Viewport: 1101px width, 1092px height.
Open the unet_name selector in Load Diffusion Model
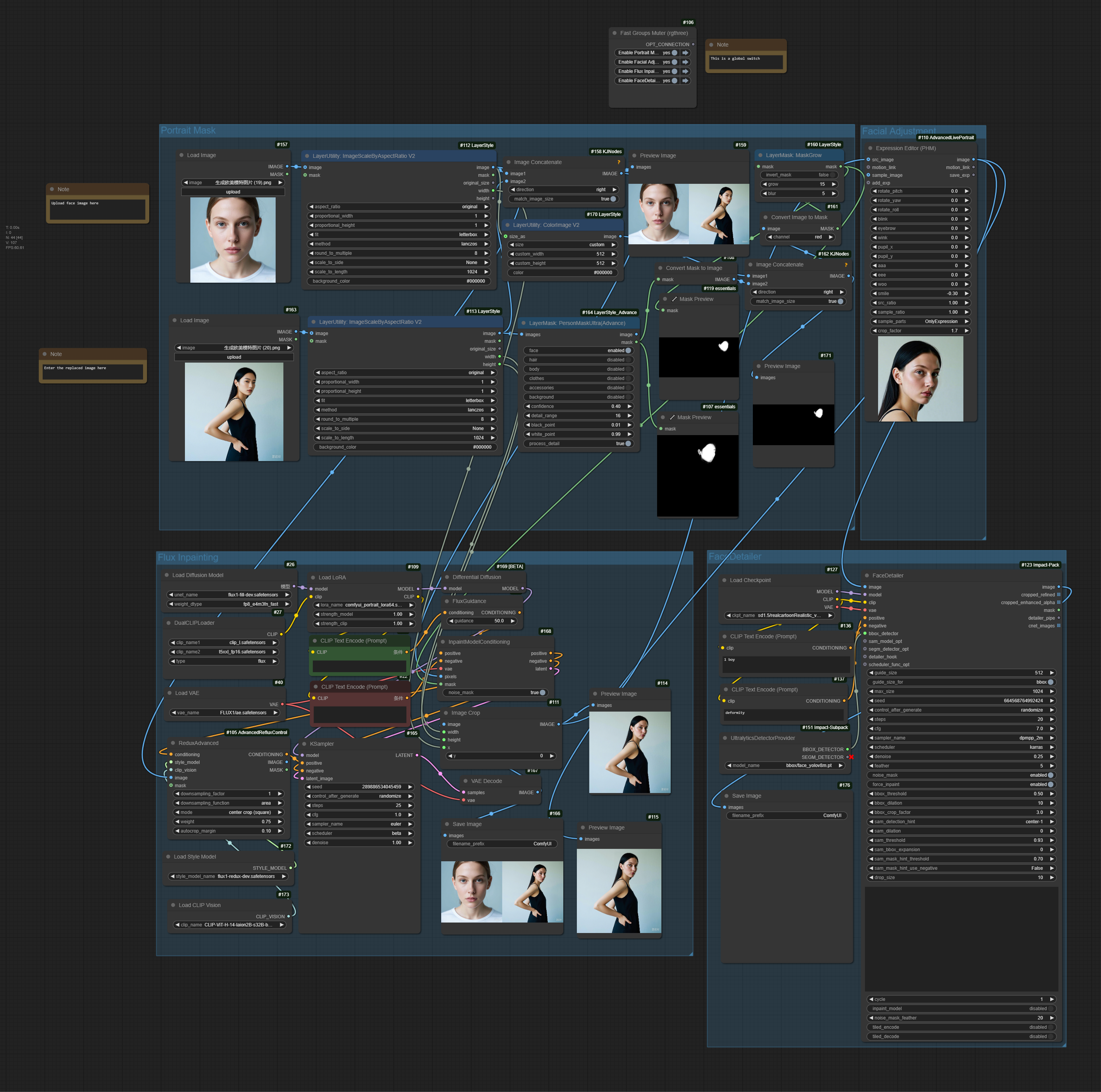click(x=229, y=594)
